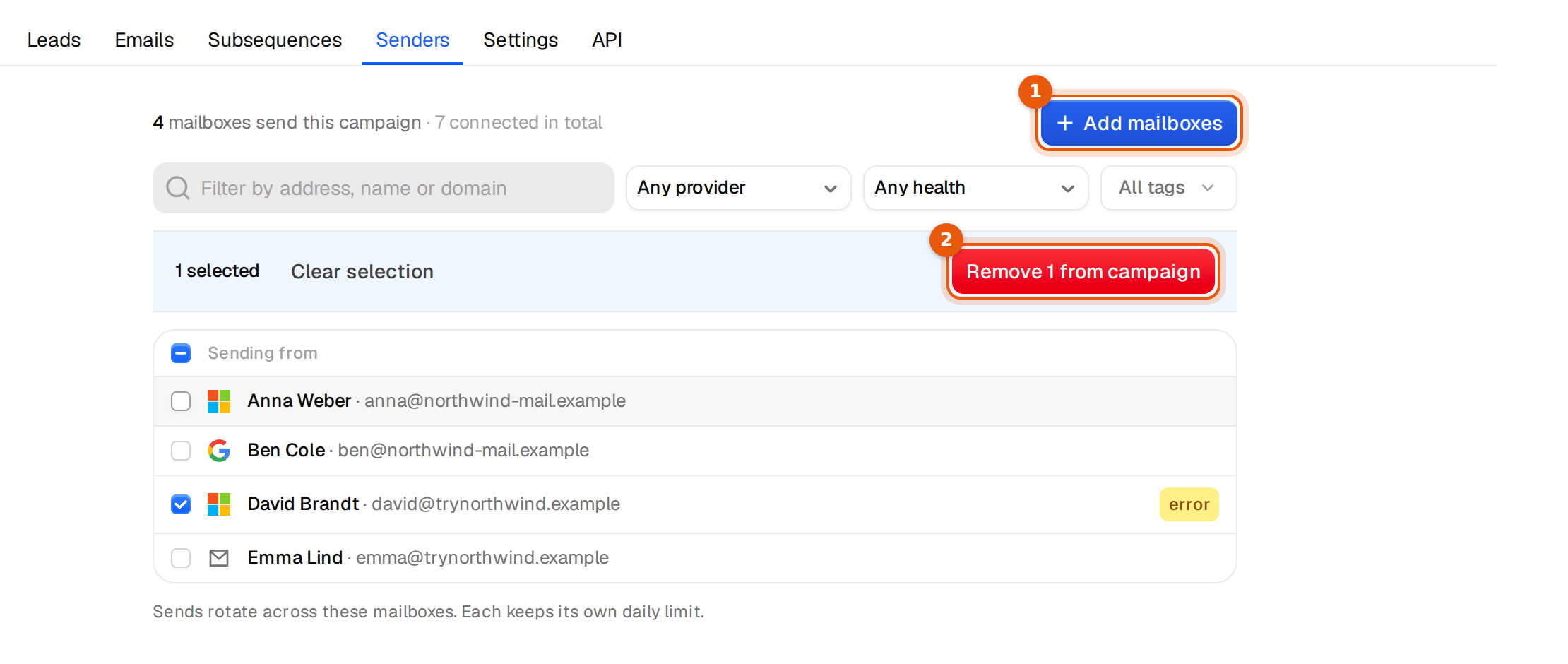Click the magnifier icon in the filter box

pyautogui.click(x=178, y=188)
